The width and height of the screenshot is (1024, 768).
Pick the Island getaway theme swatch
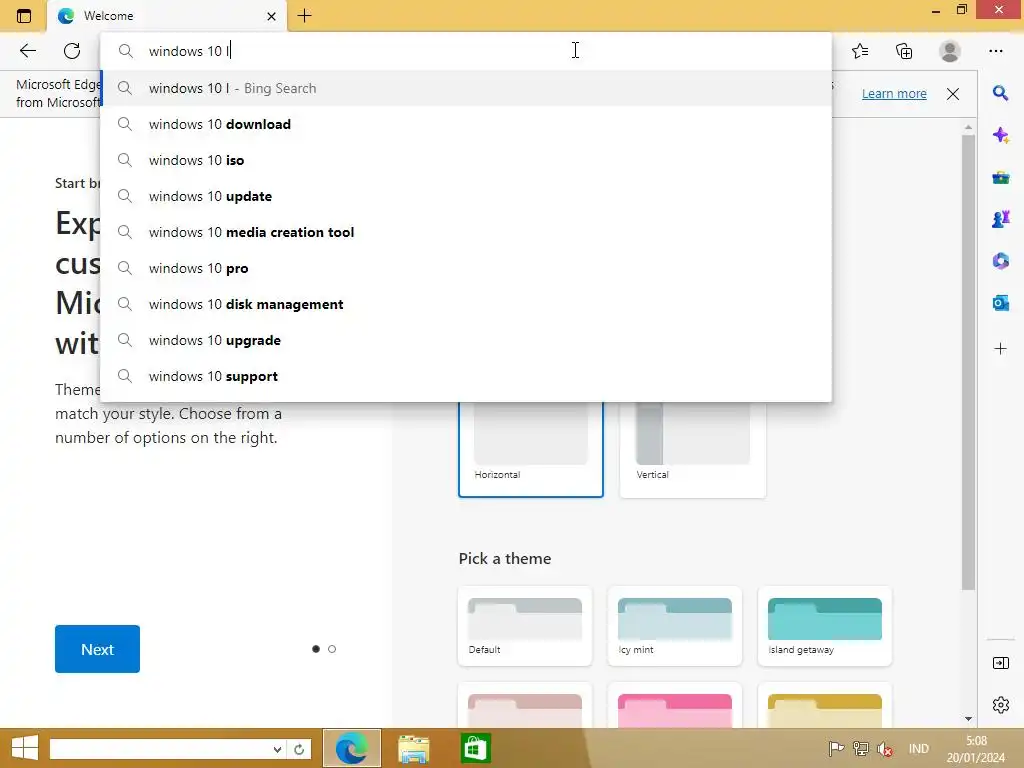click(x=825, y=626)
